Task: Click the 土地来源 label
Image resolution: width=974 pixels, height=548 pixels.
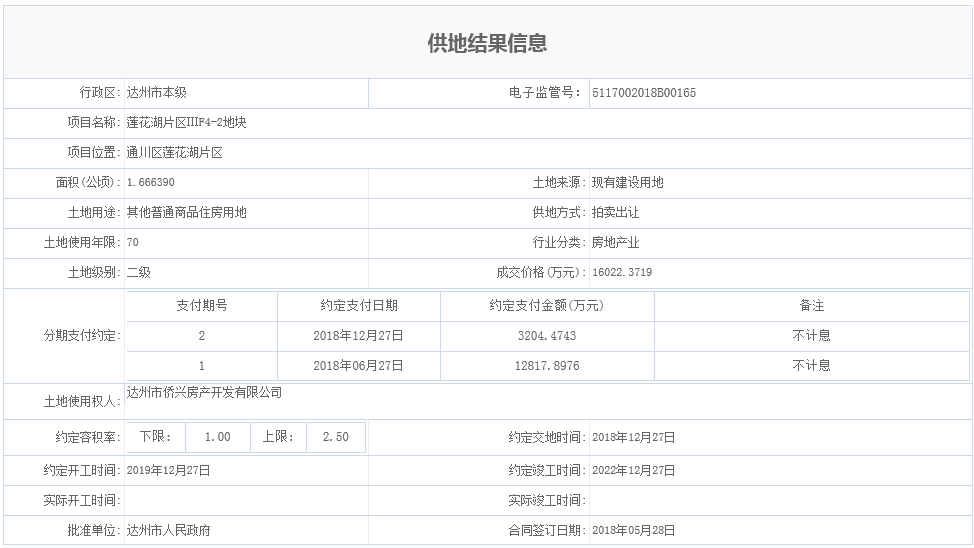Action: click(x=559, y=182)
